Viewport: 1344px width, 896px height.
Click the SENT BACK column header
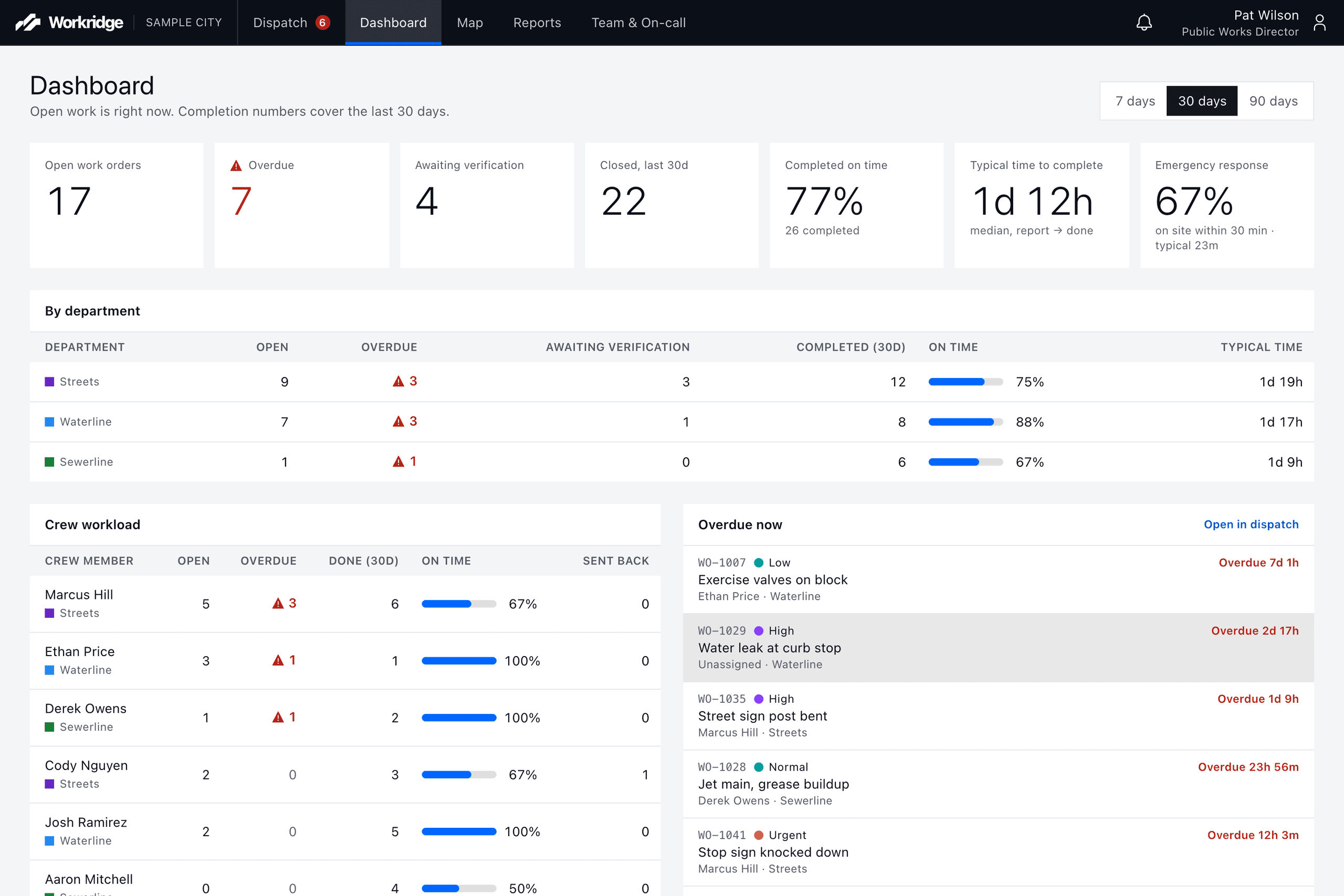(x=615, y=561)
